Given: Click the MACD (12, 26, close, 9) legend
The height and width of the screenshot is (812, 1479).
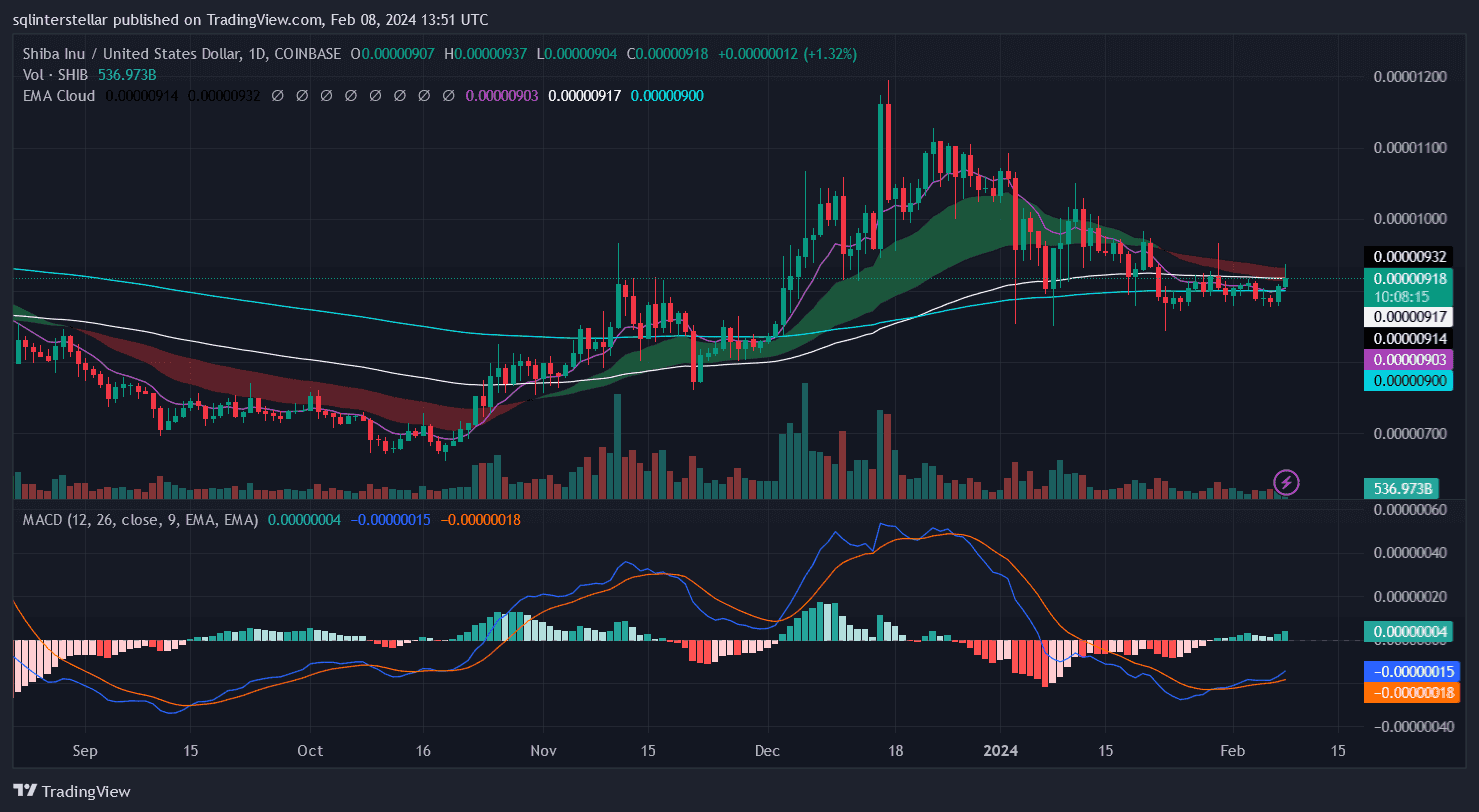Looking at the screenshot, I should click(x=135, y=520).
